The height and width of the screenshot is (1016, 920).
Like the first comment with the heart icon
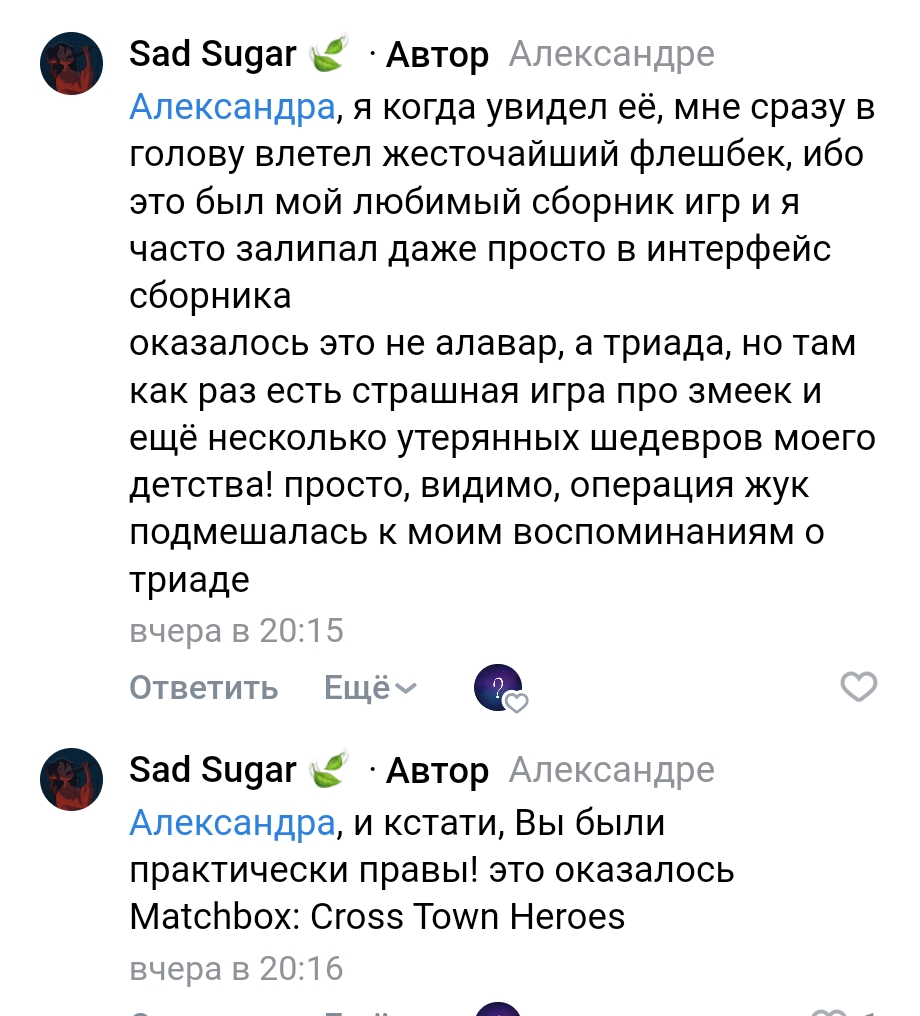pos(858,688)
